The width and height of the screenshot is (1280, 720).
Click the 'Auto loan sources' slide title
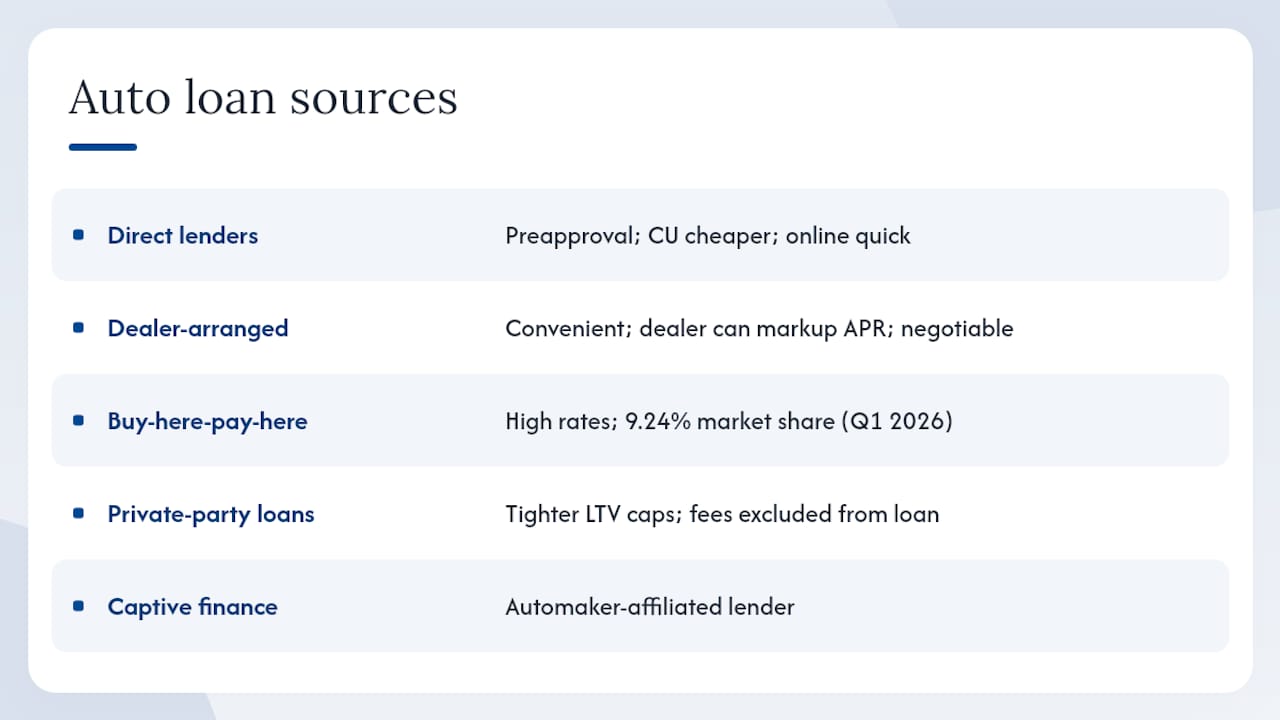(x=263, y=98)
